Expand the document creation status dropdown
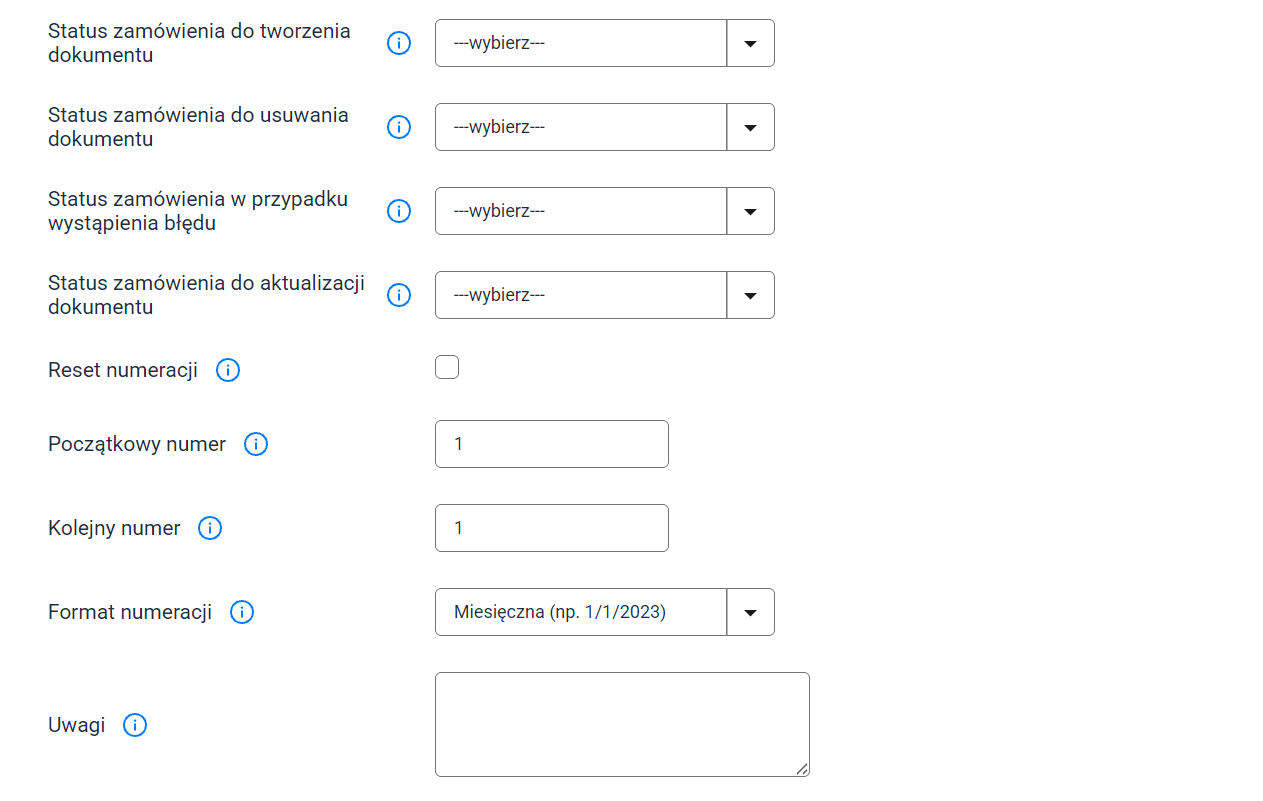Image resolution: width=1263 pixels, height=801 pixels. click(605, 43)
